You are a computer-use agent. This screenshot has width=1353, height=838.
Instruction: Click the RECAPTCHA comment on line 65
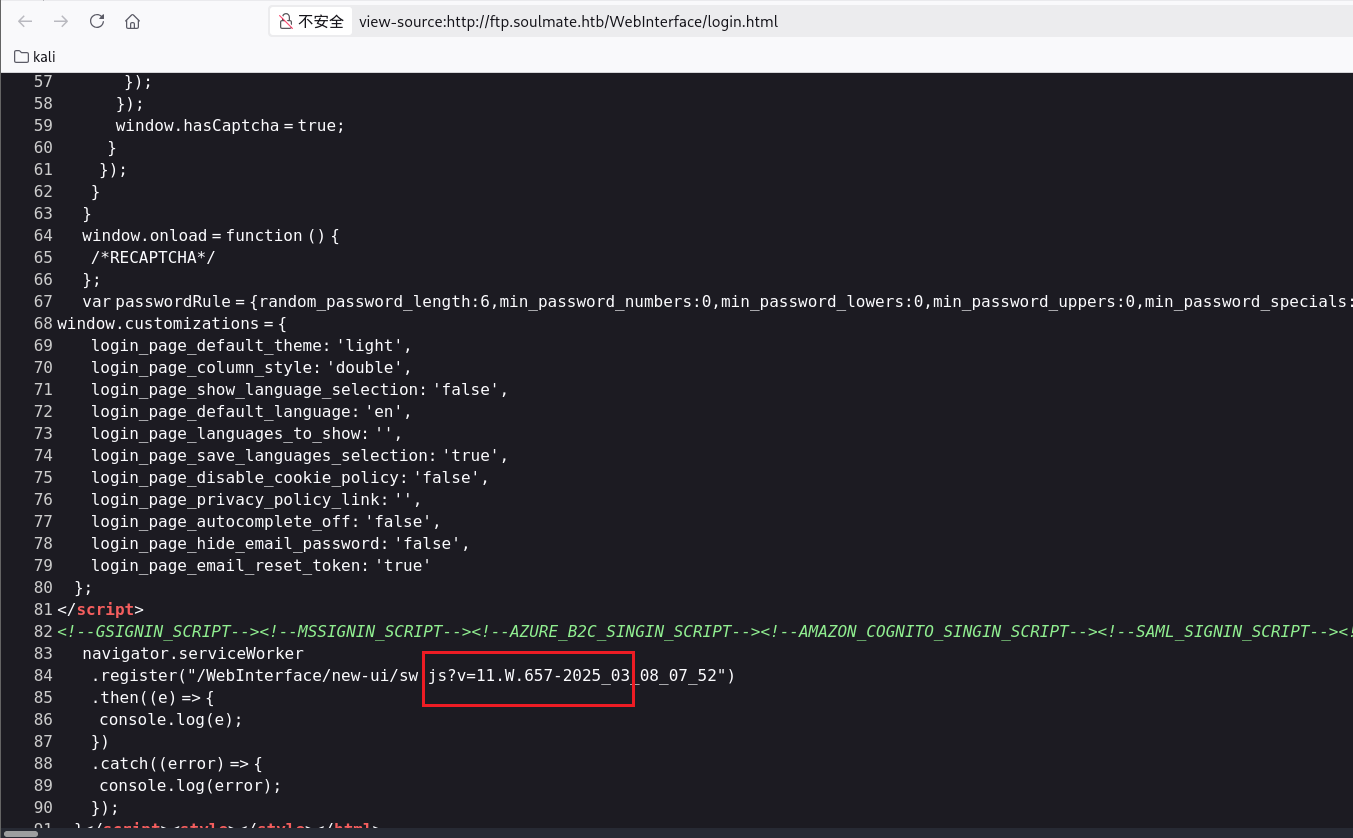[x=153, y=258]
